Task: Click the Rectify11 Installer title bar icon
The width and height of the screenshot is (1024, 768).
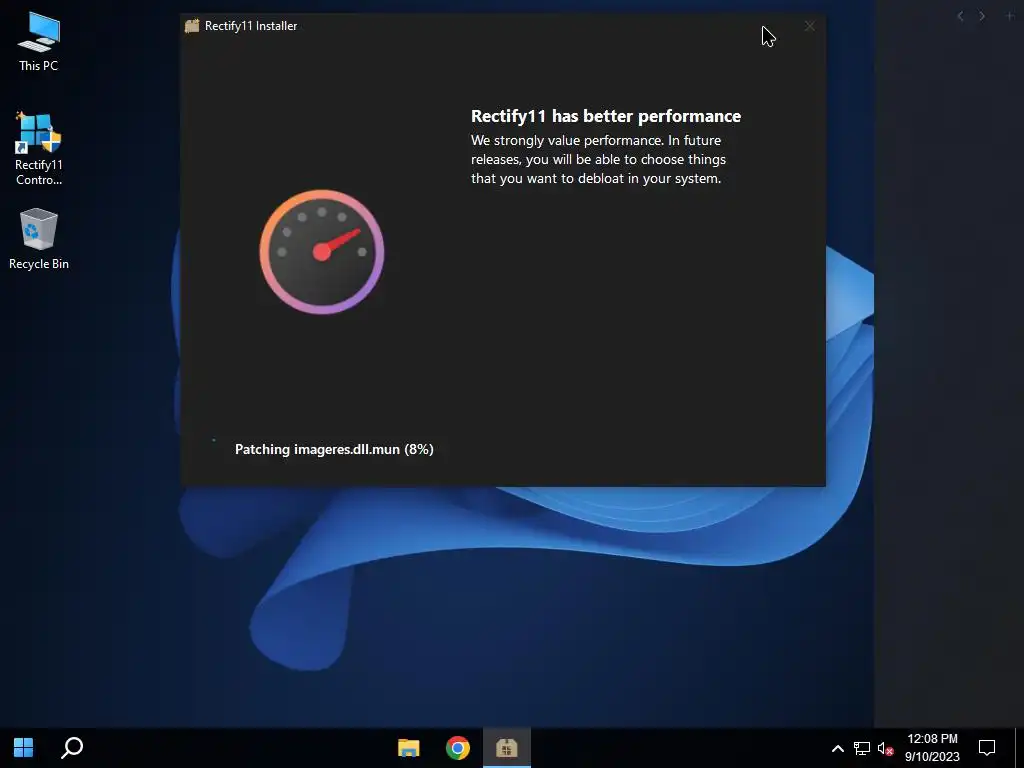Action: (192, 26)
